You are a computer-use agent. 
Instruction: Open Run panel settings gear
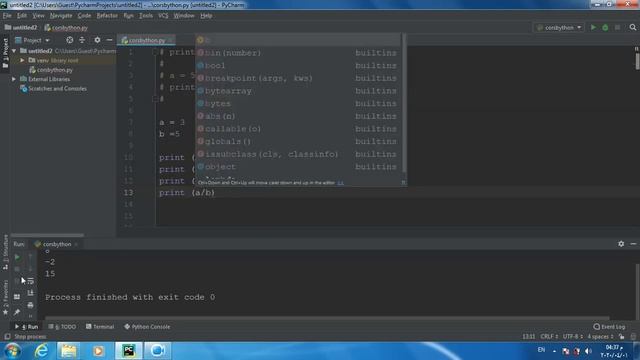621,244
